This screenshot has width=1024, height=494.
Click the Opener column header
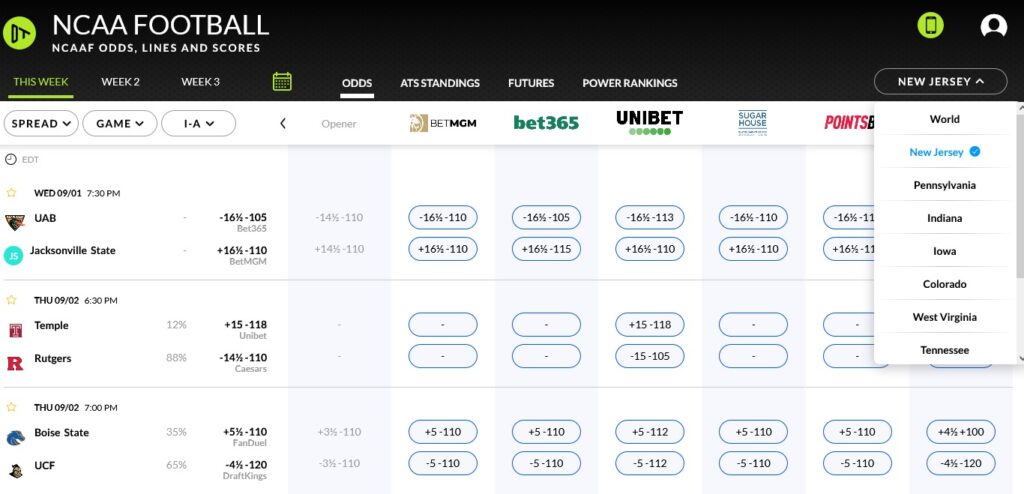click(339, 124)
